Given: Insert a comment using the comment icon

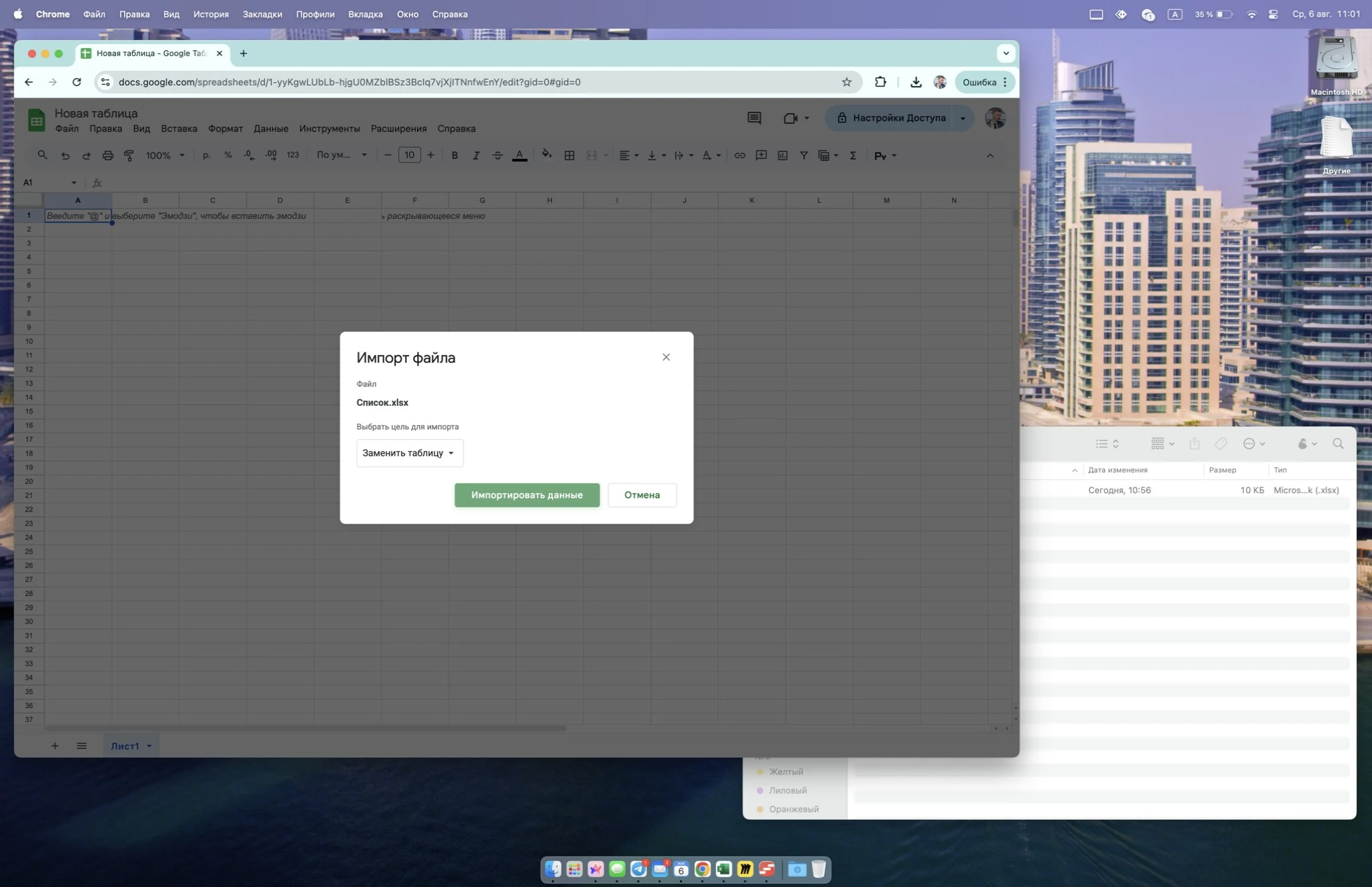Looking at the screenshot, I should coord(761,155).
